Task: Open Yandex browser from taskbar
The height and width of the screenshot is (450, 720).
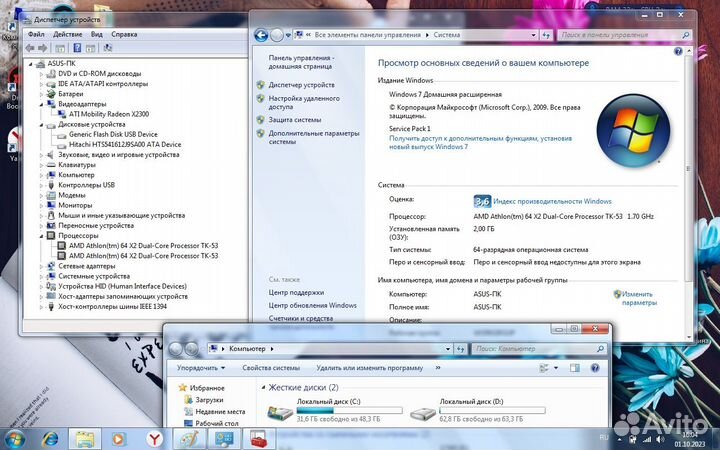Action: tap(155, 439)
